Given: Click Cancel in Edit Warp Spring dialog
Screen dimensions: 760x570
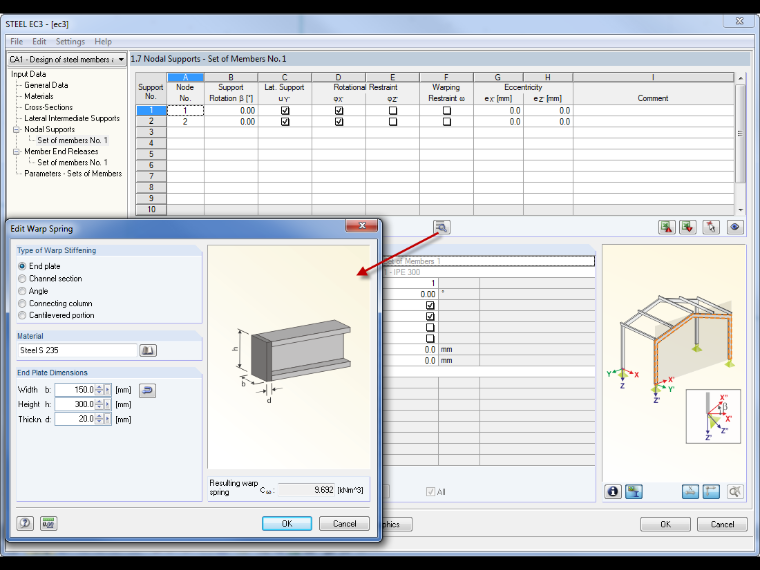Looking at the screenshot, I should pyautogui.click(x=345, y=523).
